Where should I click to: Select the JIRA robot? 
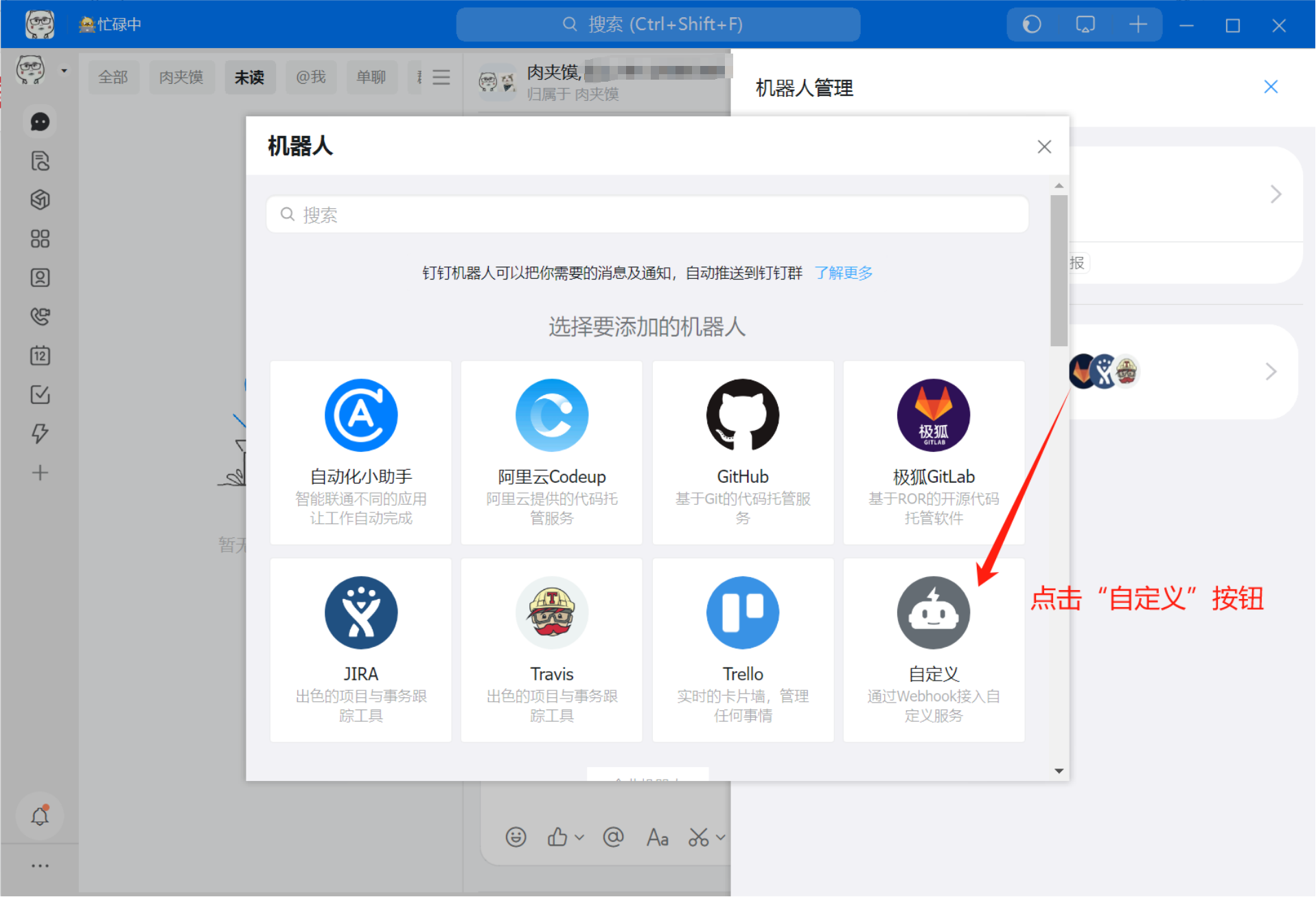361,650
